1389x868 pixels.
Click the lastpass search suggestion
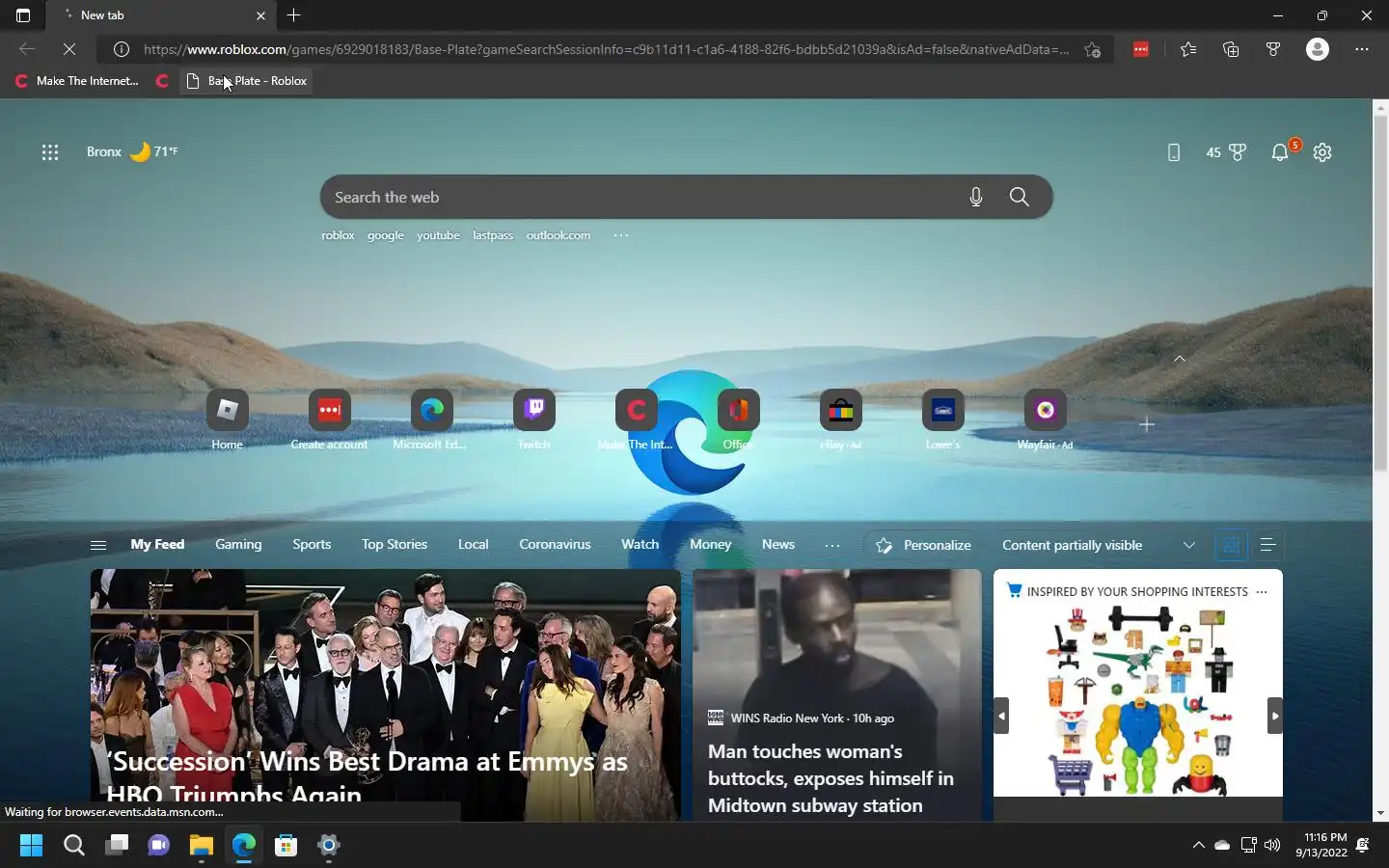493,235
